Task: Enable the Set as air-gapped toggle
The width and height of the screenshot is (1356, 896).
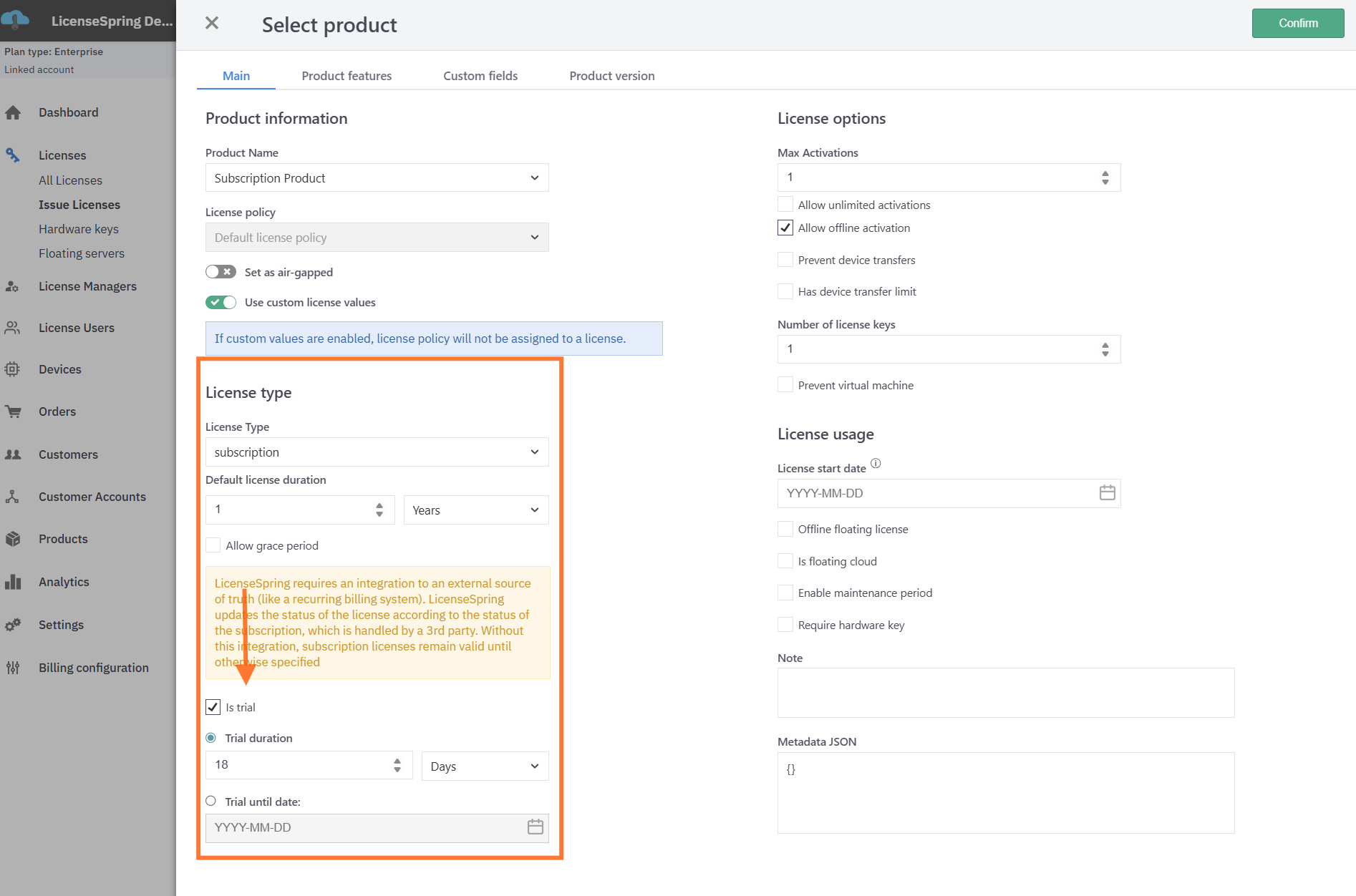Action: 221,272
